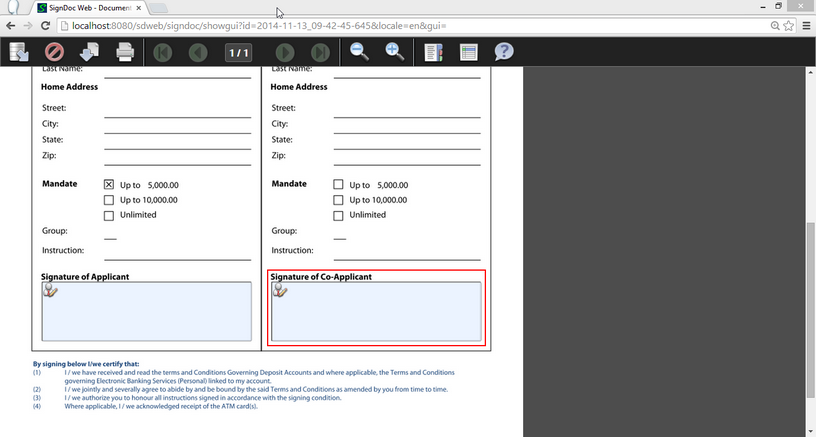Click the first toolbar save/sign document icon
This screenshot has width=816, height=437.
[19, 52]
